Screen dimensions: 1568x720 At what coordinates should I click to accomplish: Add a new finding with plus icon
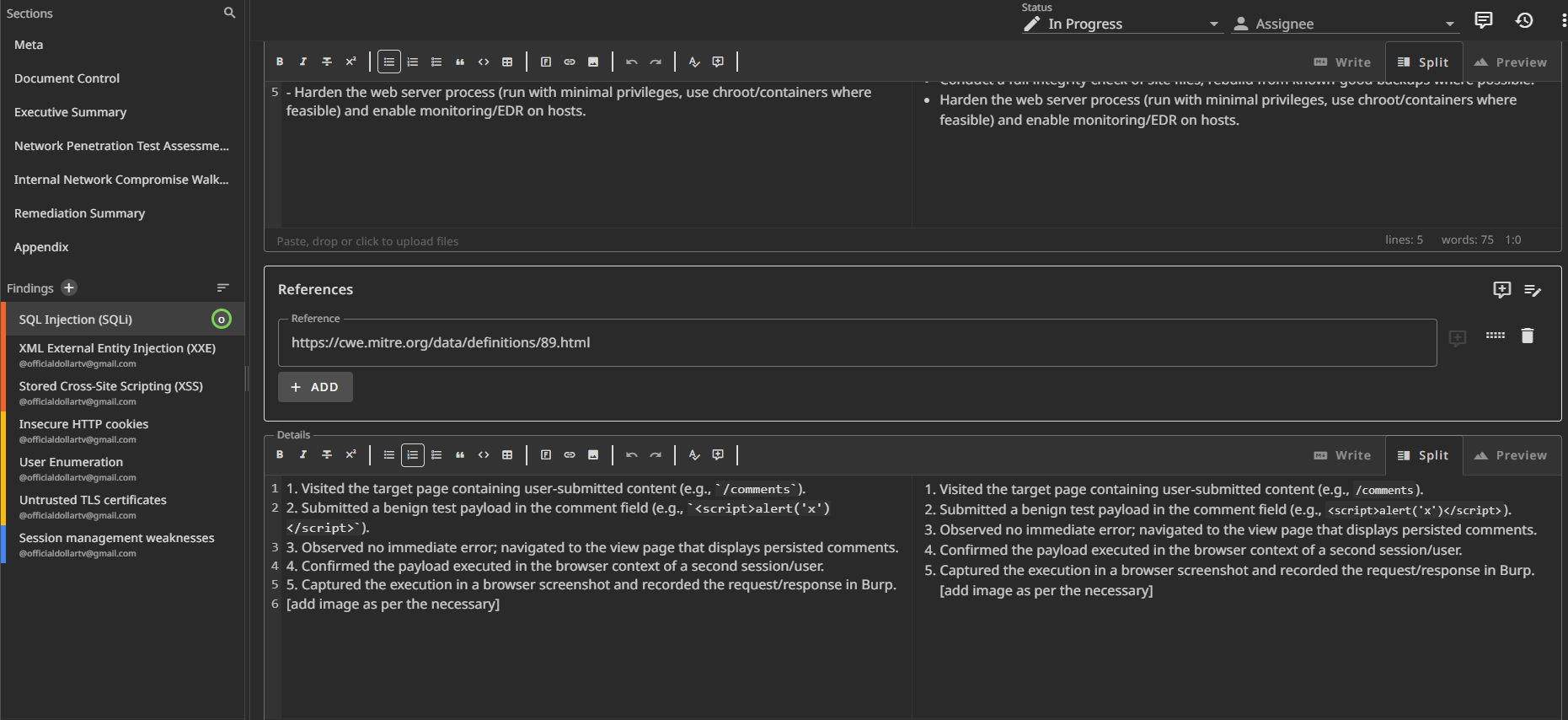[69, 287]
